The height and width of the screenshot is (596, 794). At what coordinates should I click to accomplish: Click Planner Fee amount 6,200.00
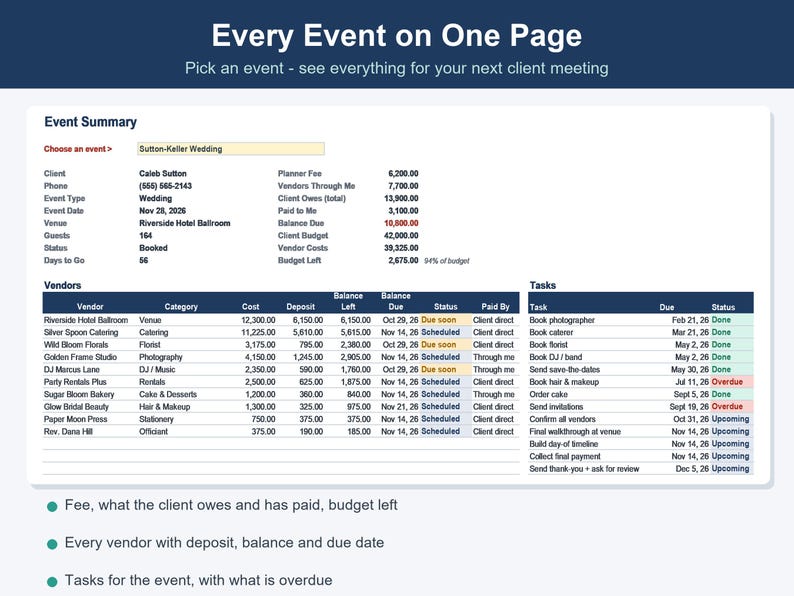tap(403, 173)
